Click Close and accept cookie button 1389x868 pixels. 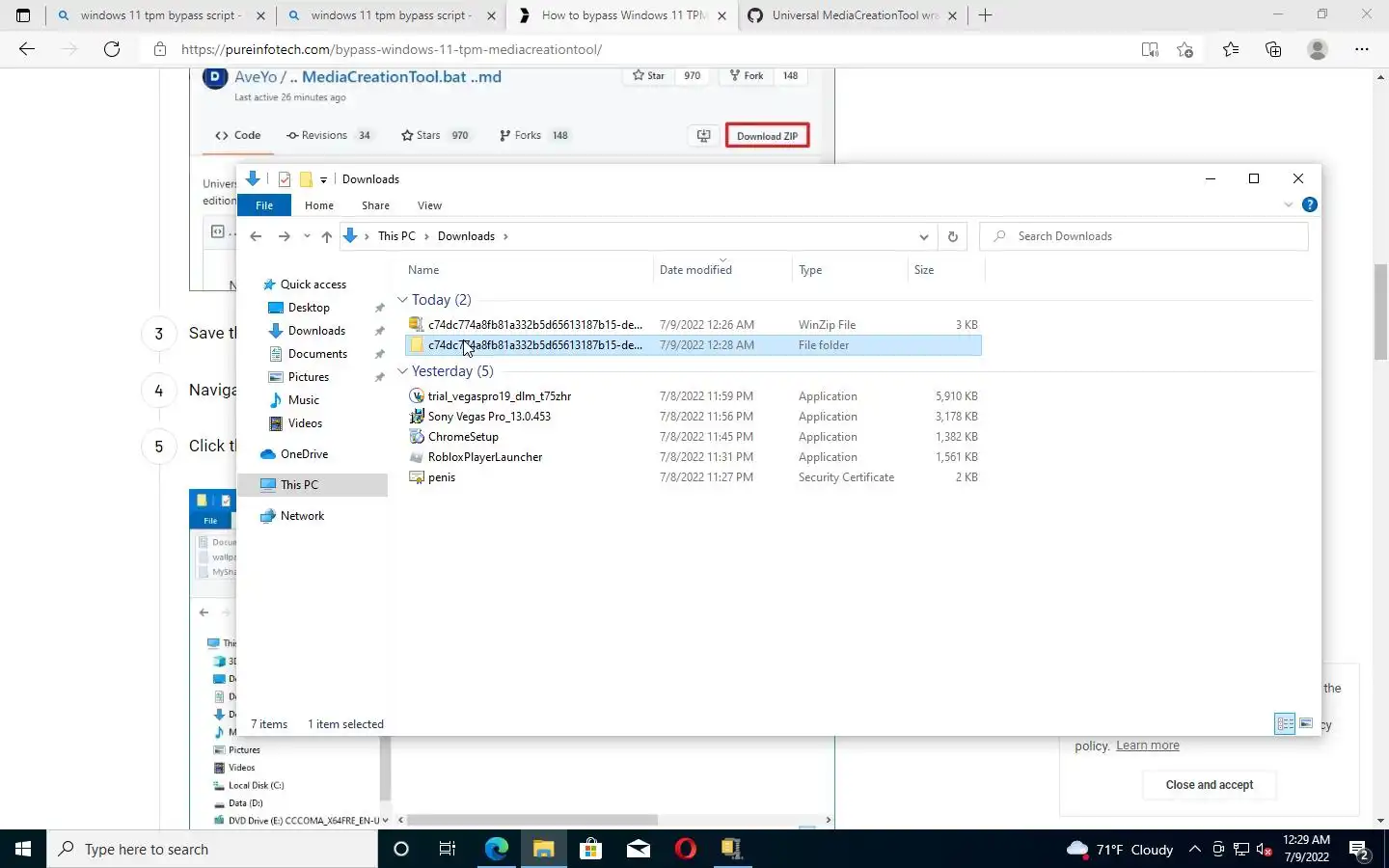click(x=1209, y=785)
